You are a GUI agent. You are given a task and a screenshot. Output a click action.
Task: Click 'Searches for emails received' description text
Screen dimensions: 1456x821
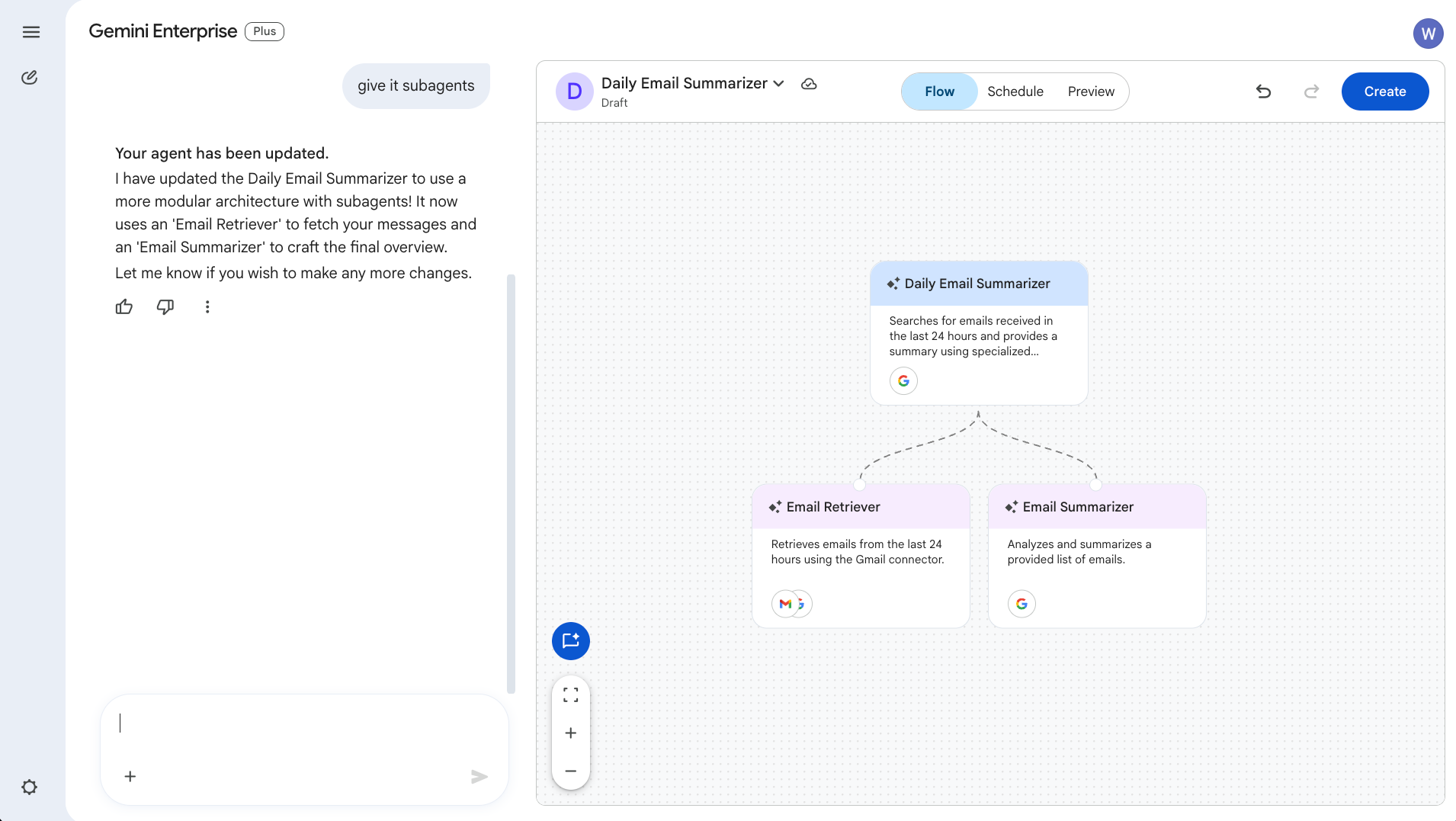click(x=973, y=336)
